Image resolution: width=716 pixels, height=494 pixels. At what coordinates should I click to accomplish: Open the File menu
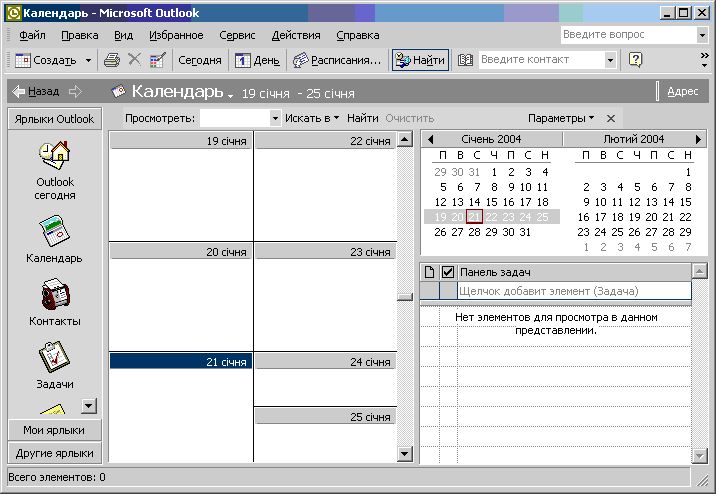point(32,35)
